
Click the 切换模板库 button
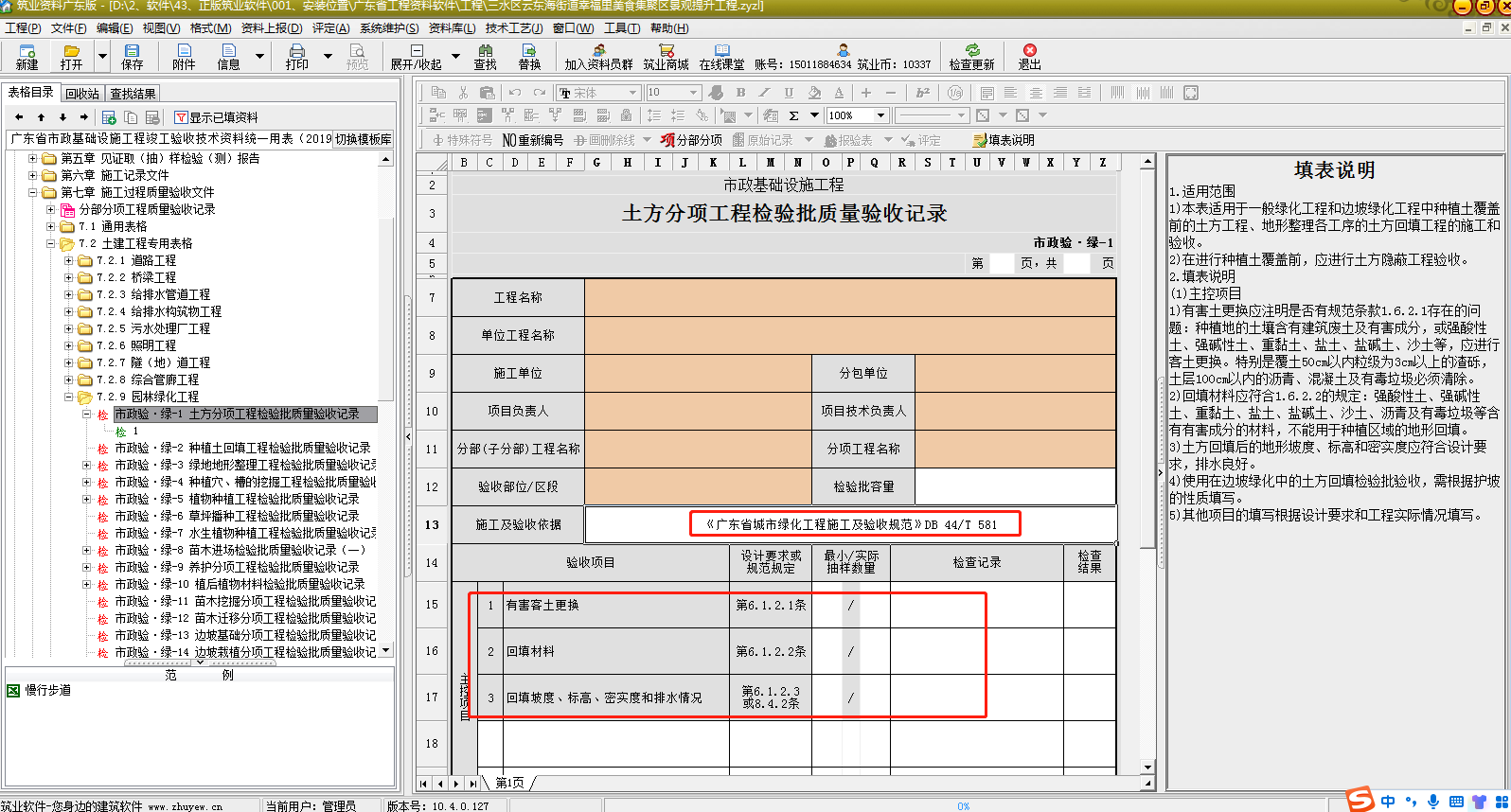pos(364,139)
